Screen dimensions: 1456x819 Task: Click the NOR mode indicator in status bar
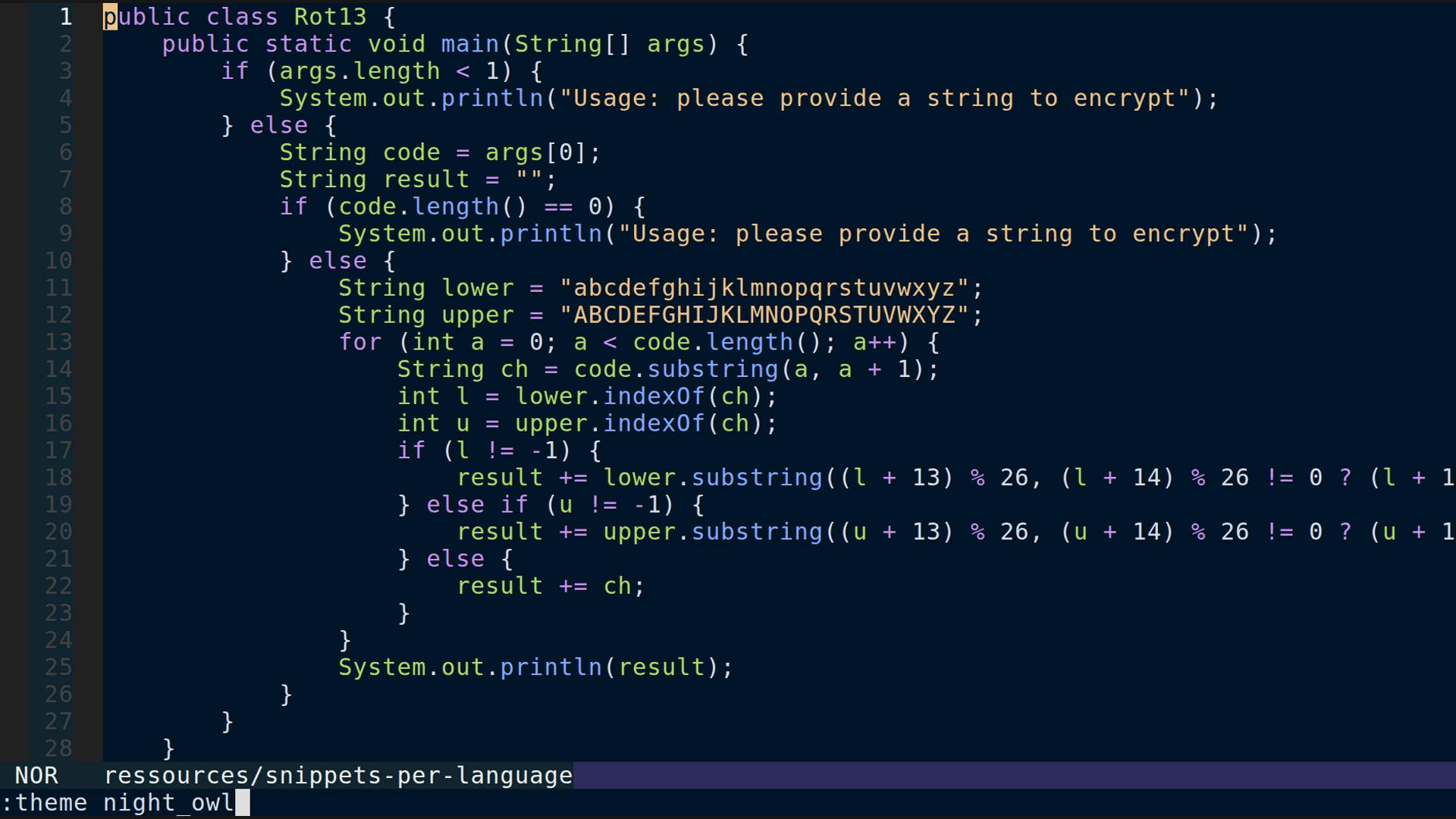(36, 775)
